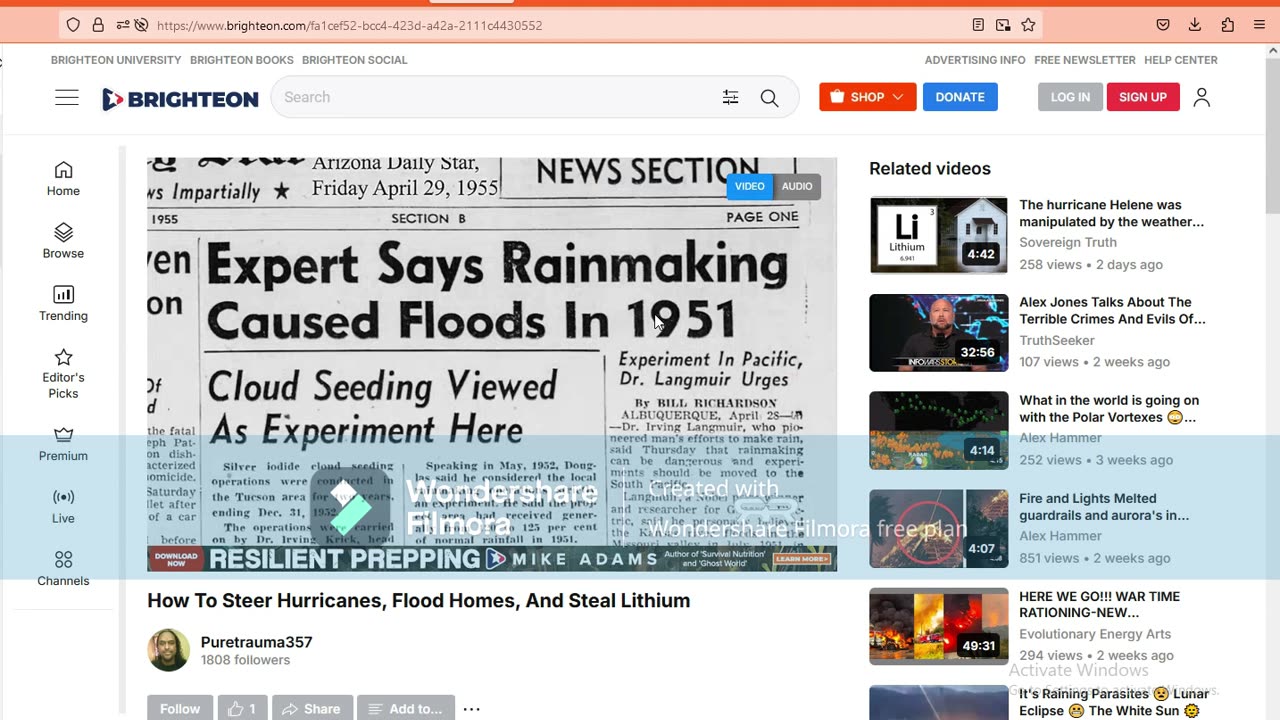Open Advertising Info link
Viewport: 1280px width, 720px height.
(x=975, y=60)
